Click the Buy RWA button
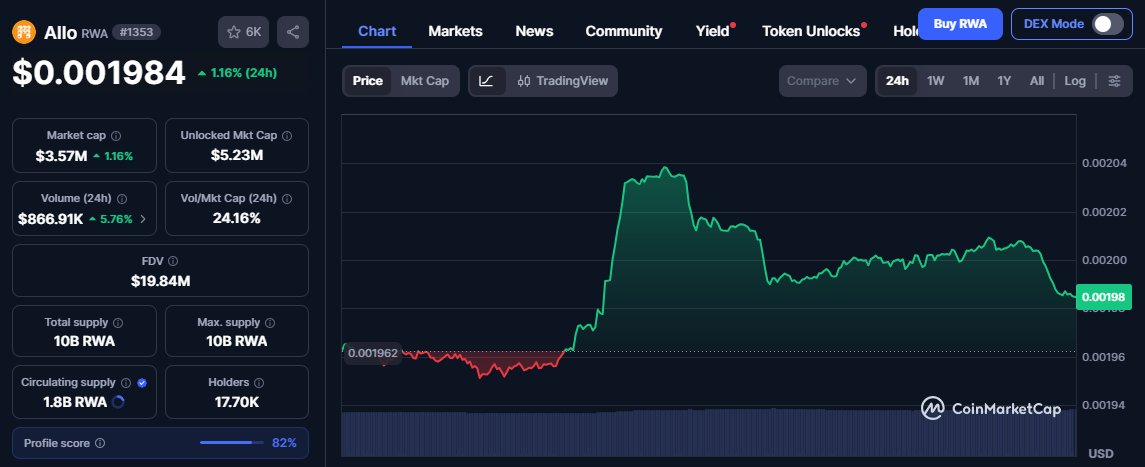This screenshot has width=1145, height=467. point(959,23)
